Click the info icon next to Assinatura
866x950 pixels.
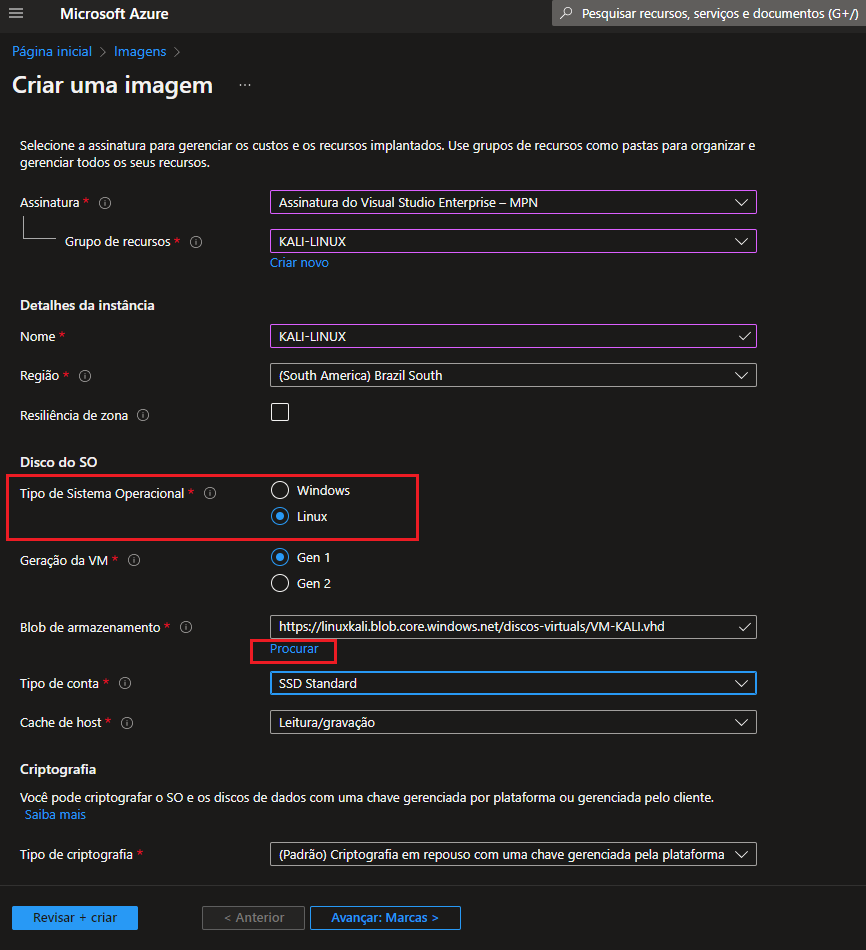(105, 203)
